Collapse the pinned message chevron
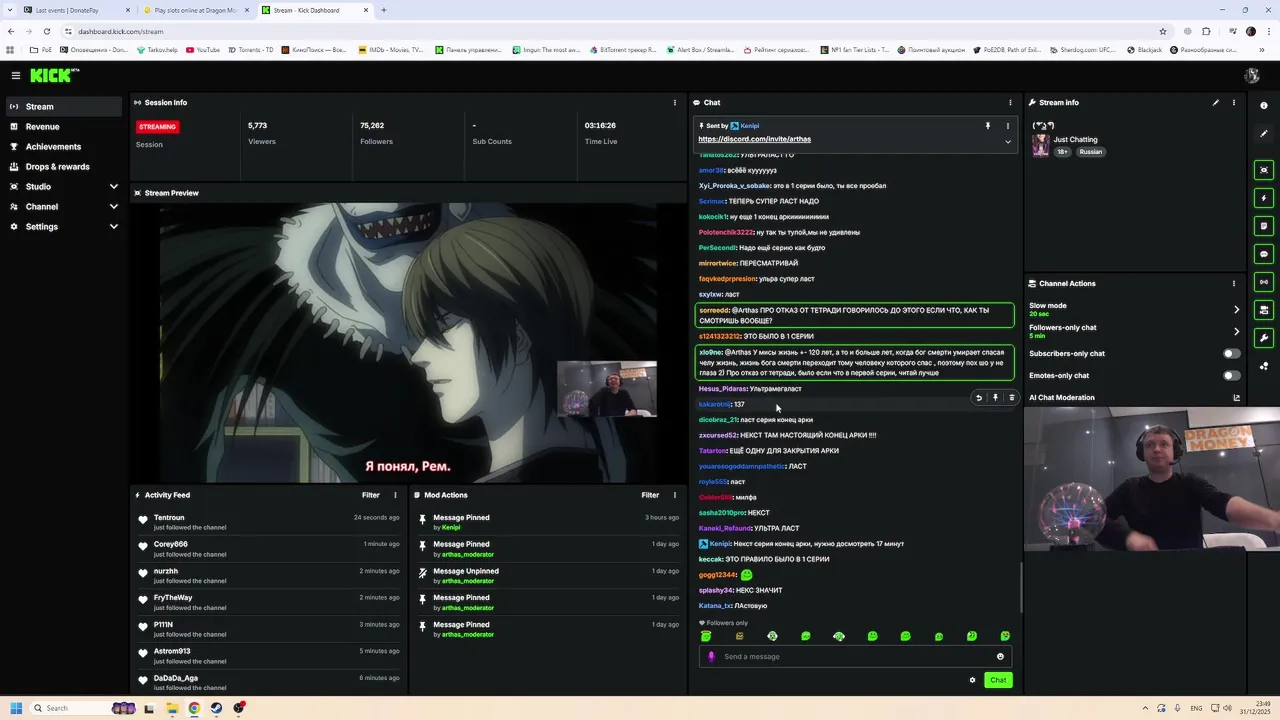The height and width of the screenshot is (720, 1280). 1007,142
